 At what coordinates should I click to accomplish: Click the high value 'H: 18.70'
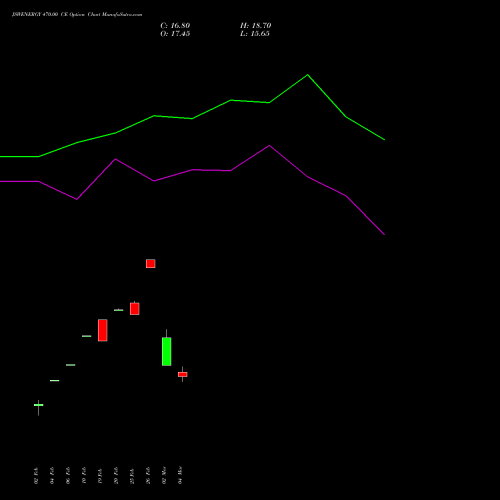[255, 26]
